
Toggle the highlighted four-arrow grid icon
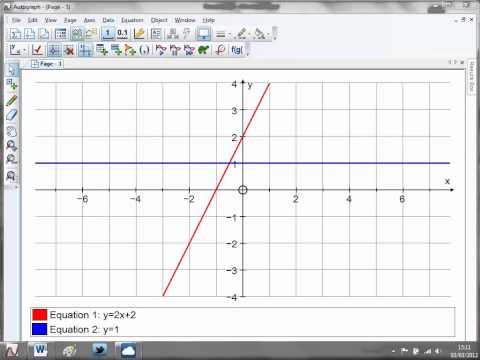54,50
